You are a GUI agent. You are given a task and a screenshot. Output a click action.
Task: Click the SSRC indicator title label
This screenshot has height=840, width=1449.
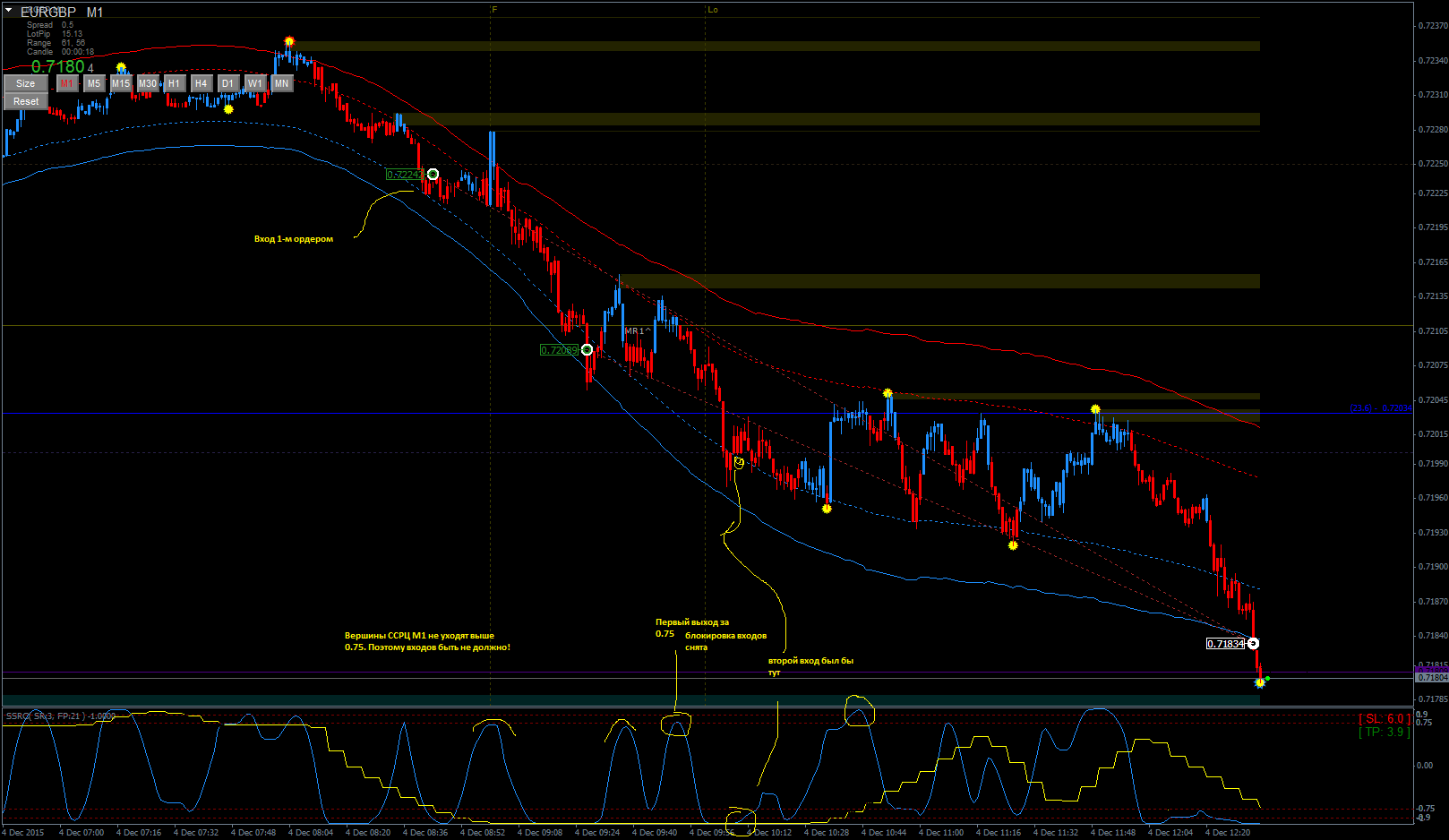[x=60, y=716]
